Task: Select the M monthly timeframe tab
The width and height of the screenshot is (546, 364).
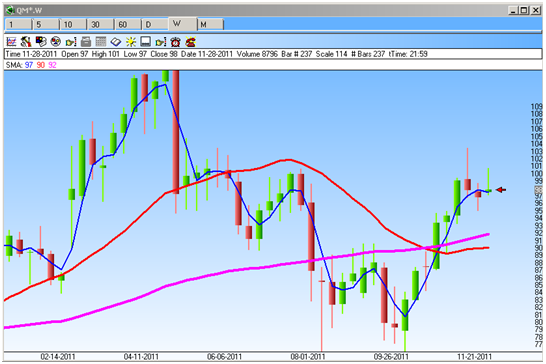Action: [210, 24]
